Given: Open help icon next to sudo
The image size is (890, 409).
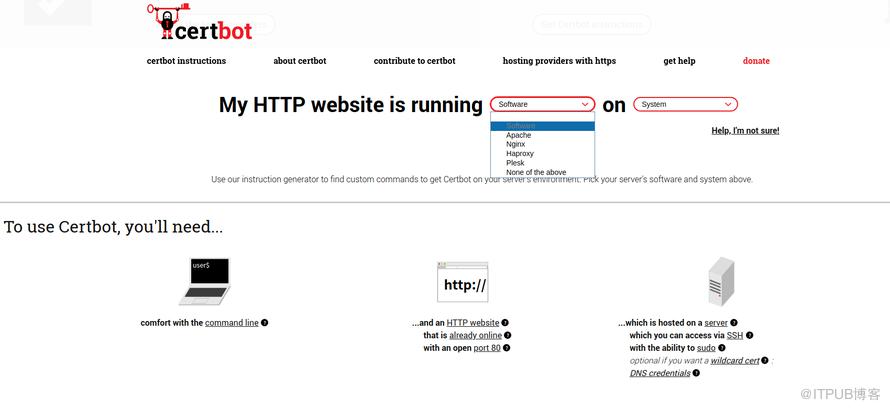Looking at the screenshot, I should pyautogui.click(x=722, y=348).
